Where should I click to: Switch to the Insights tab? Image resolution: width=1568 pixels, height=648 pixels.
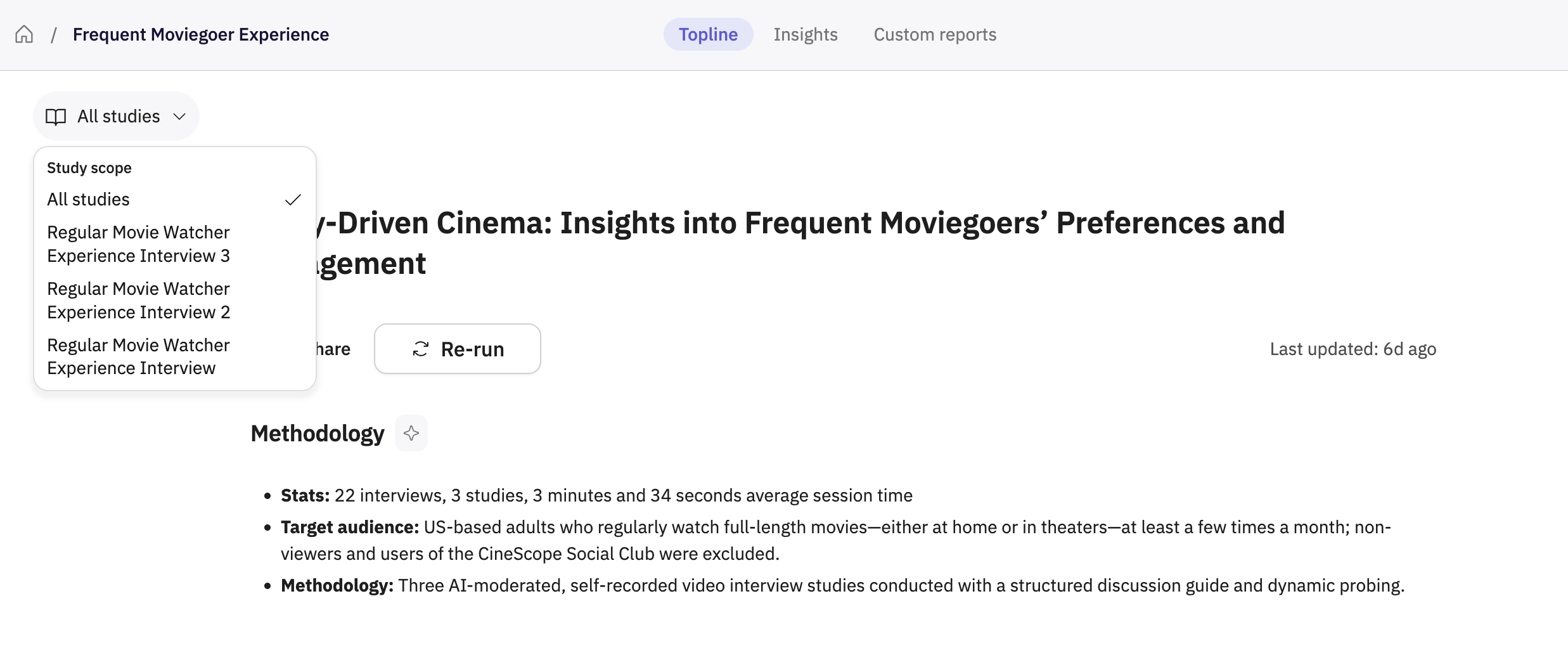806,34
